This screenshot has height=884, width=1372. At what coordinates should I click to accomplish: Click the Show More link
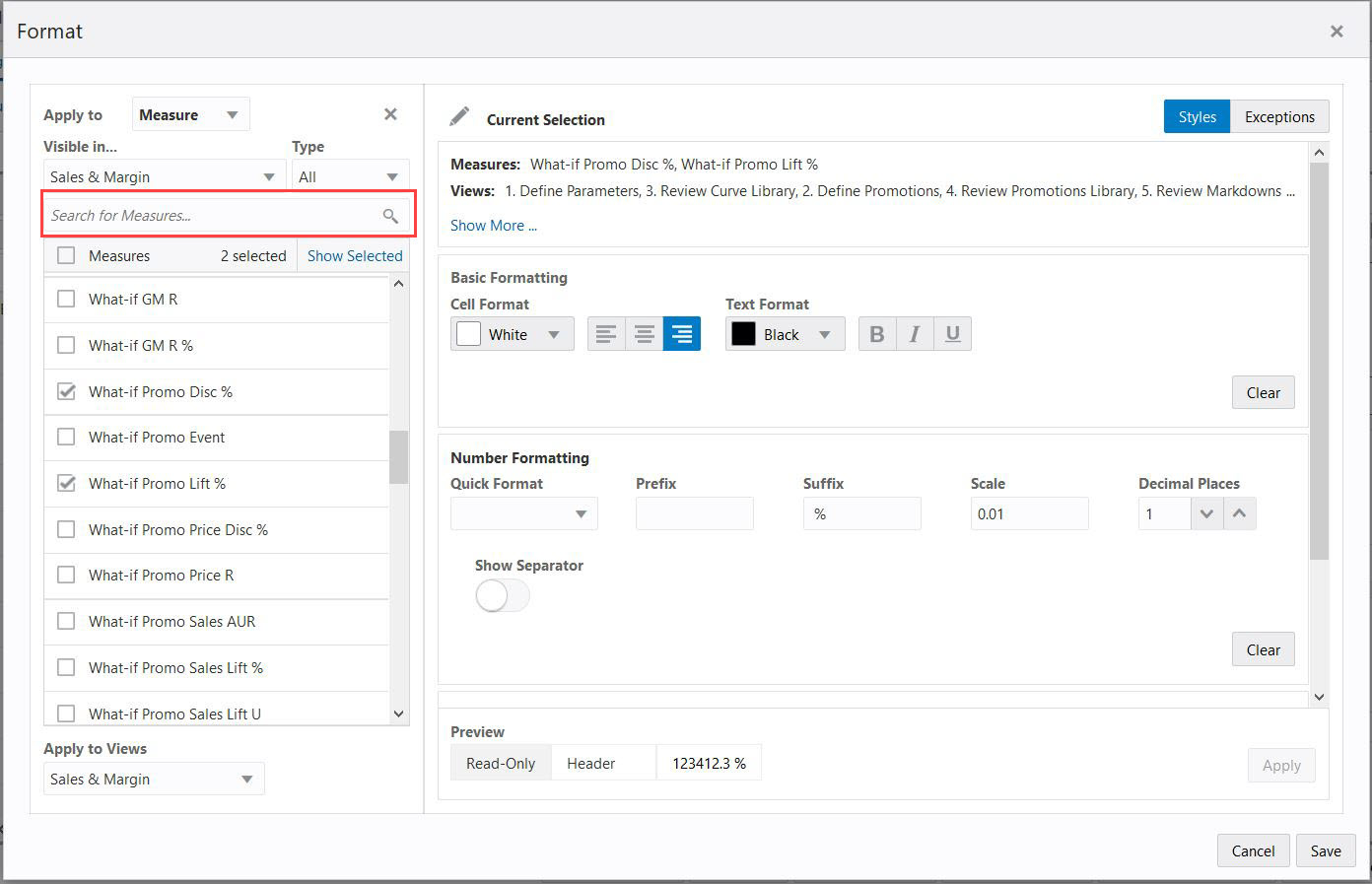(x=494, y=225)
